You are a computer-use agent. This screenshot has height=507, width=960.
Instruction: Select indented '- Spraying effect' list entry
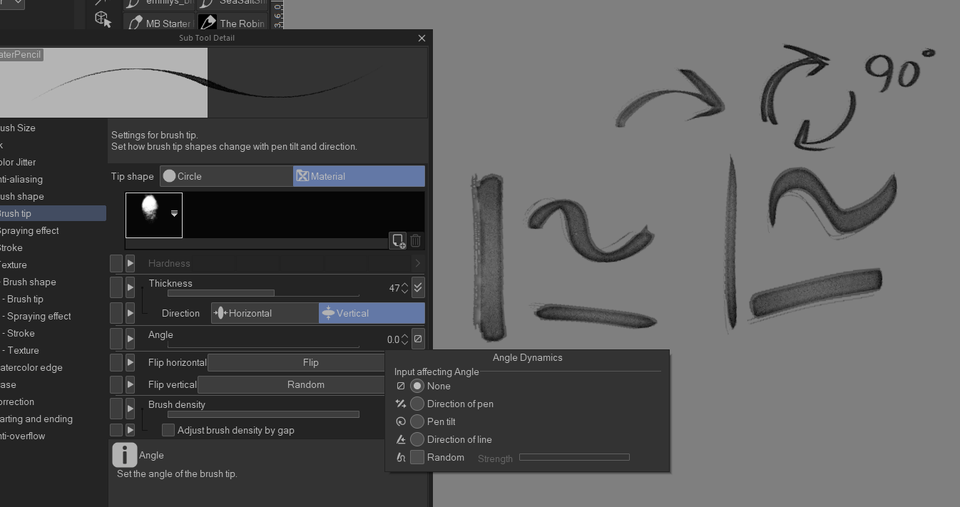coord(53,317)
